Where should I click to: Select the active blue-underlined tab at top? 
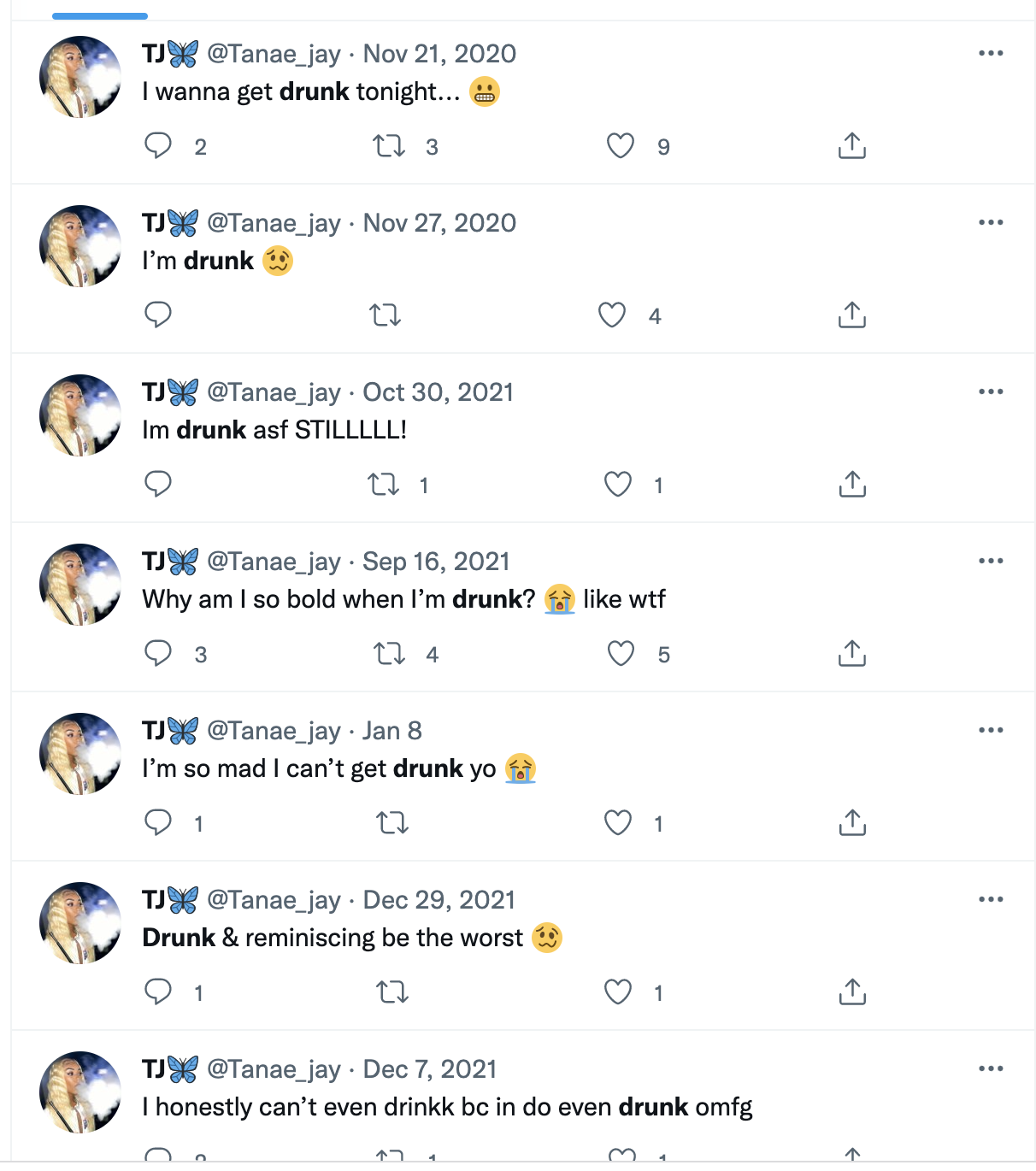click(x=100, y=10)
